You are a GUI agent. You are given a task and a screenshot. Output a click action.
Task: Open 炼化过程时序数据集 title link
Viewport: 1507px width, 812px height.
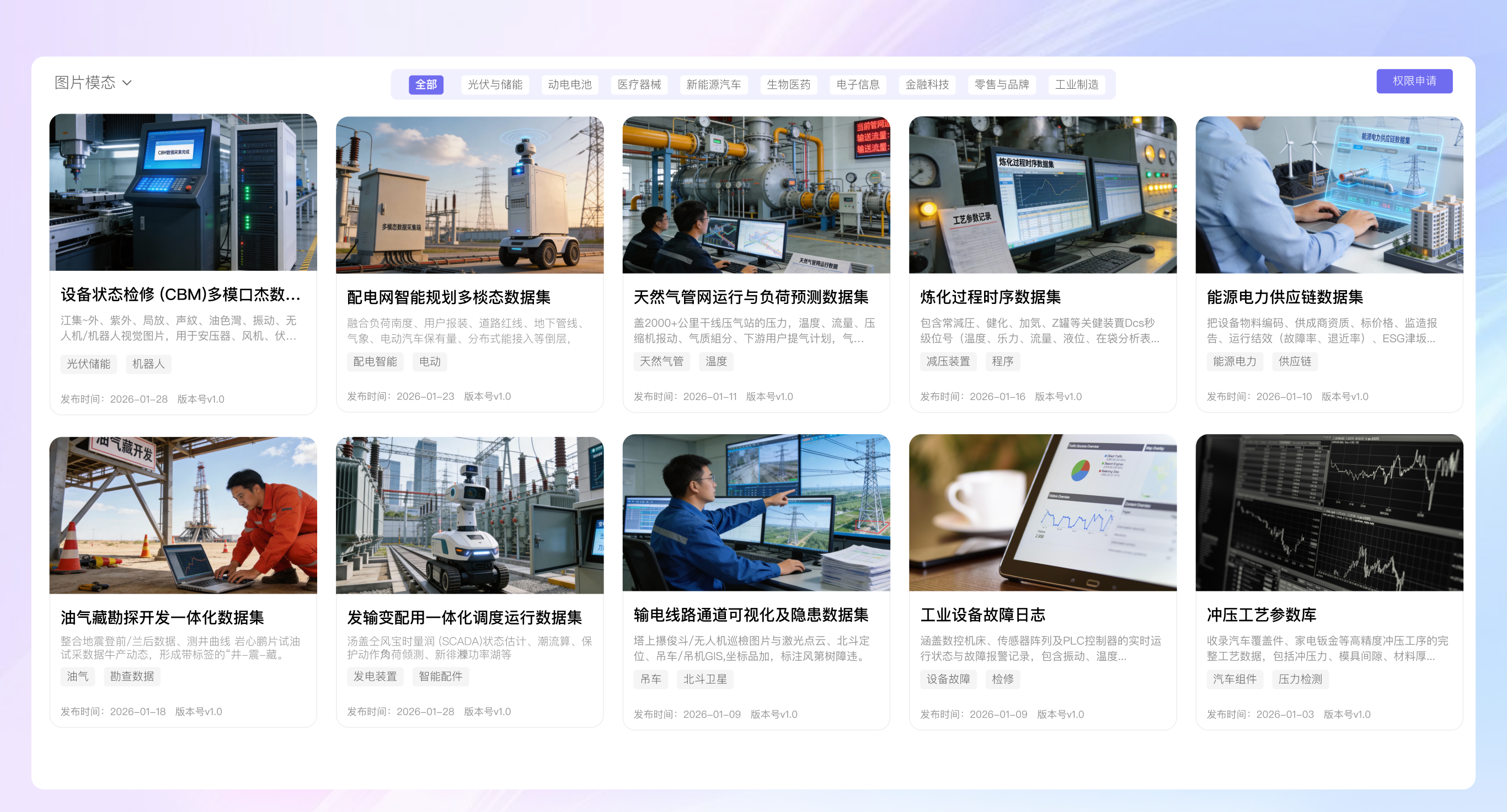[990, 297]
